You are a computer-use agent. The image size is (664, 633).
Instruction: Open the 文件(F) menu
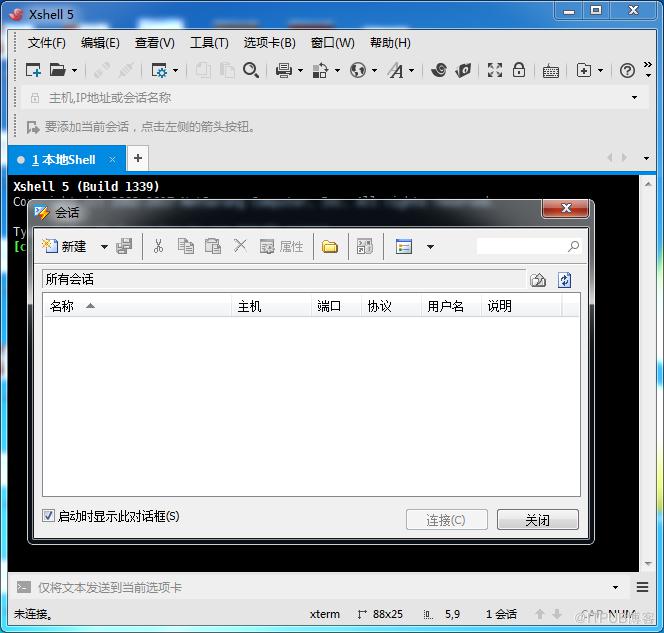(x=47, y=43)
